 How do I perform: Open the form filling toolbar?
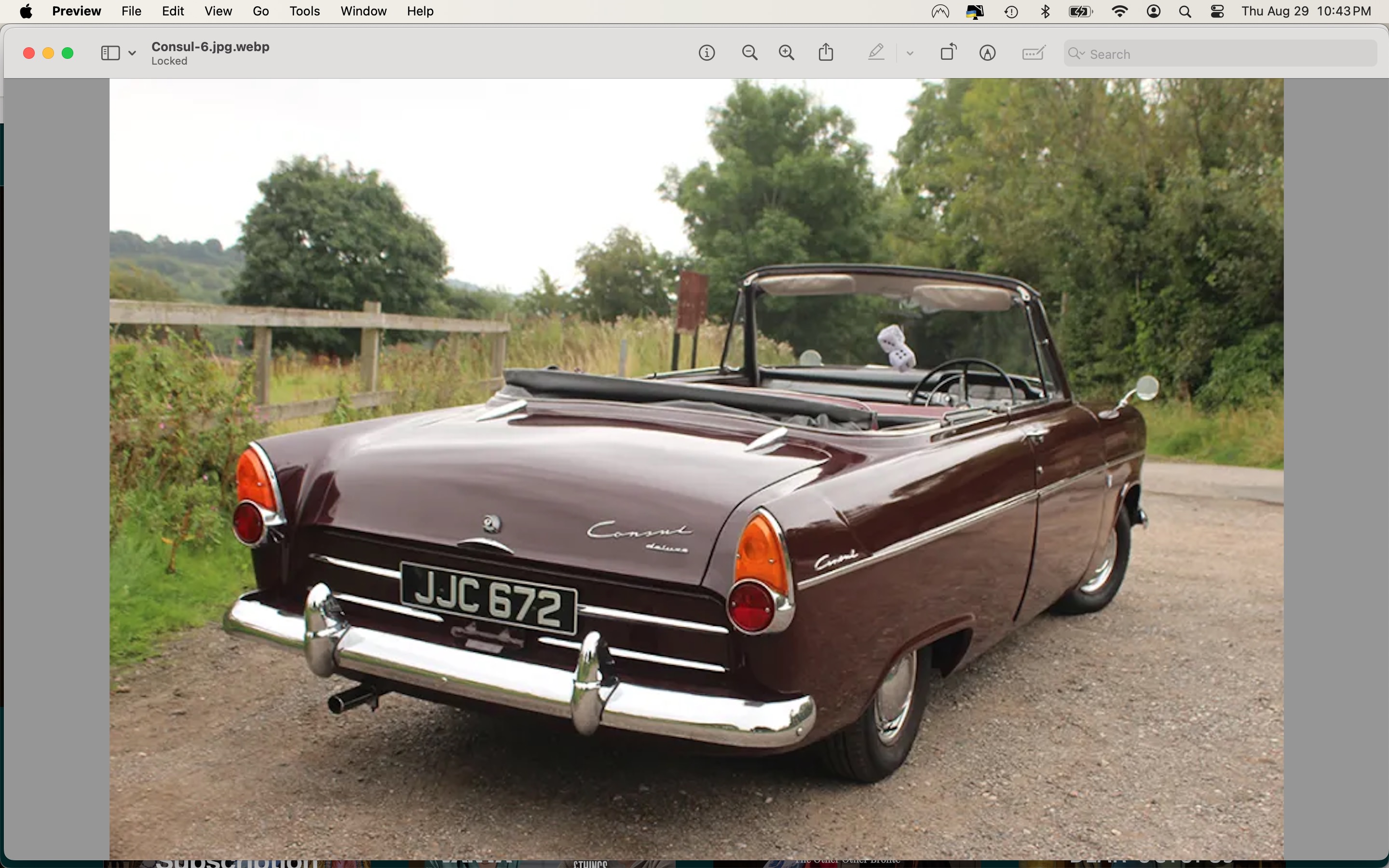click(x=1034, y=54)
